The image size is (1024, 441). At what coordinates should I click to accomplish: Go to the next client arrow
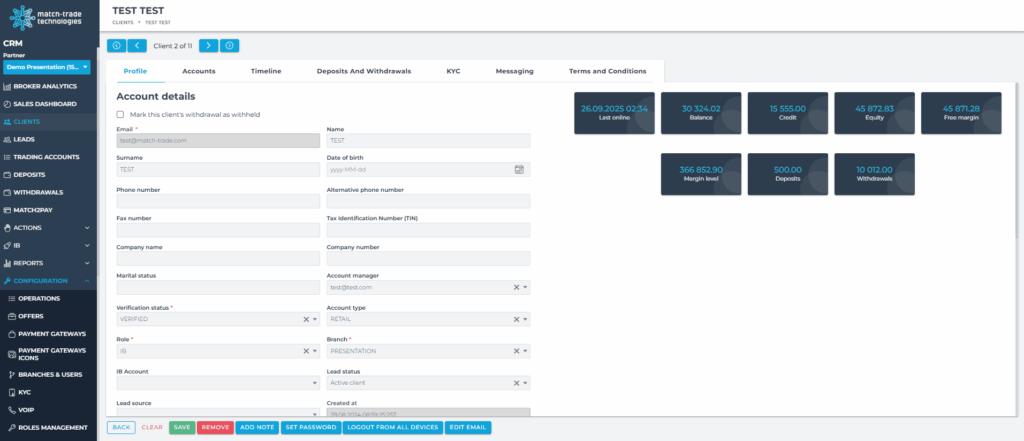[x=208, y=45]
